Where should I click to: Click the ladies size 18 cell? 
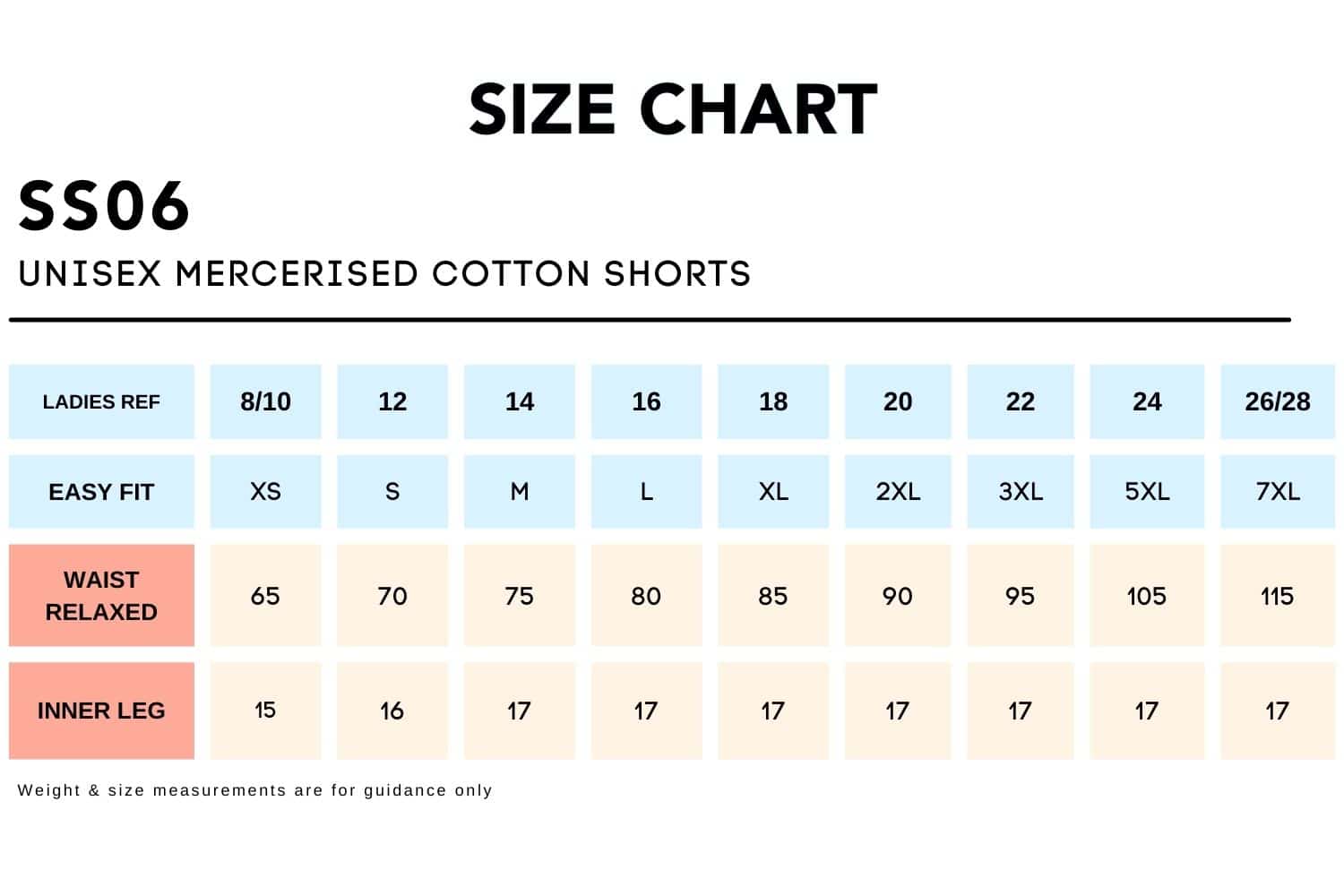tap(773, 401)
